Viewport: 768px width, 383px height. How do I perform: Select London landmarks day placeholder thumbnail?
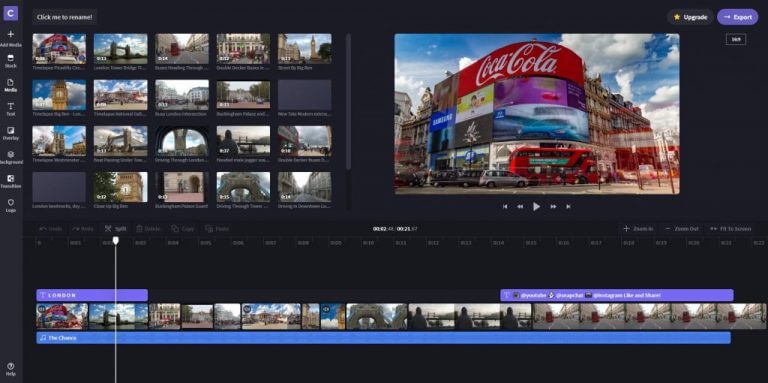click(x=59, y=187)
